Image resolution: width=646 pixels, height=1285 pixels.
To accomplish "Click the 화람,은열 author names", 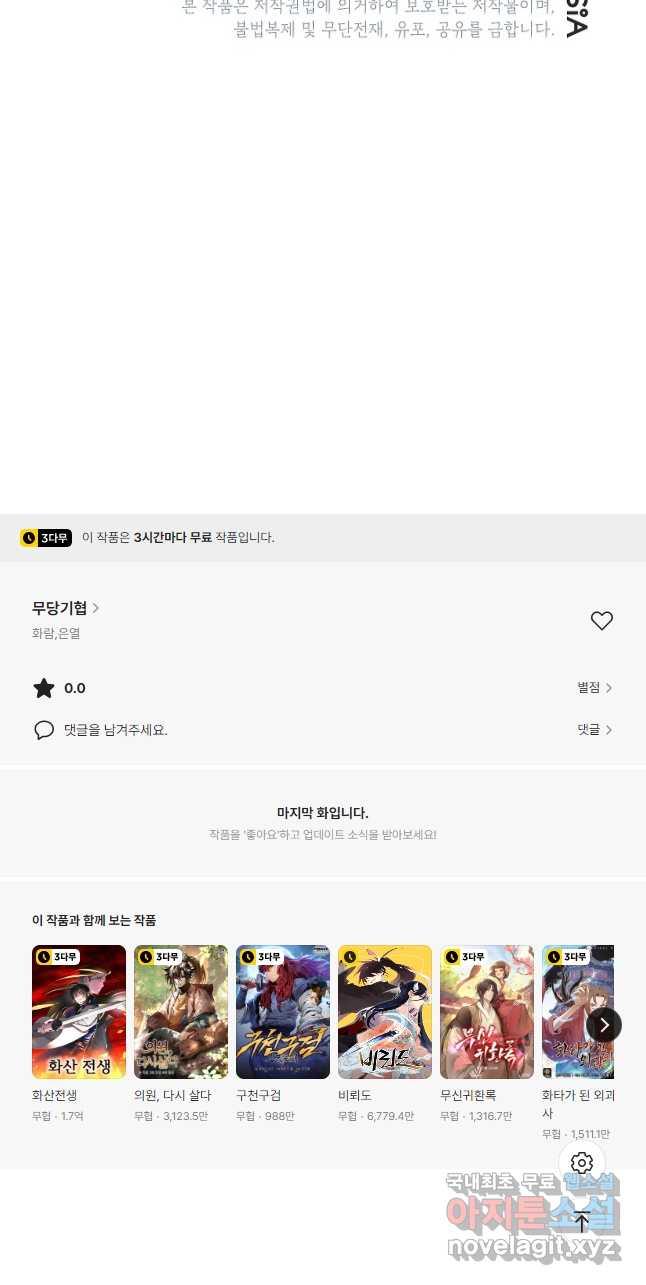I will point(56,633).
